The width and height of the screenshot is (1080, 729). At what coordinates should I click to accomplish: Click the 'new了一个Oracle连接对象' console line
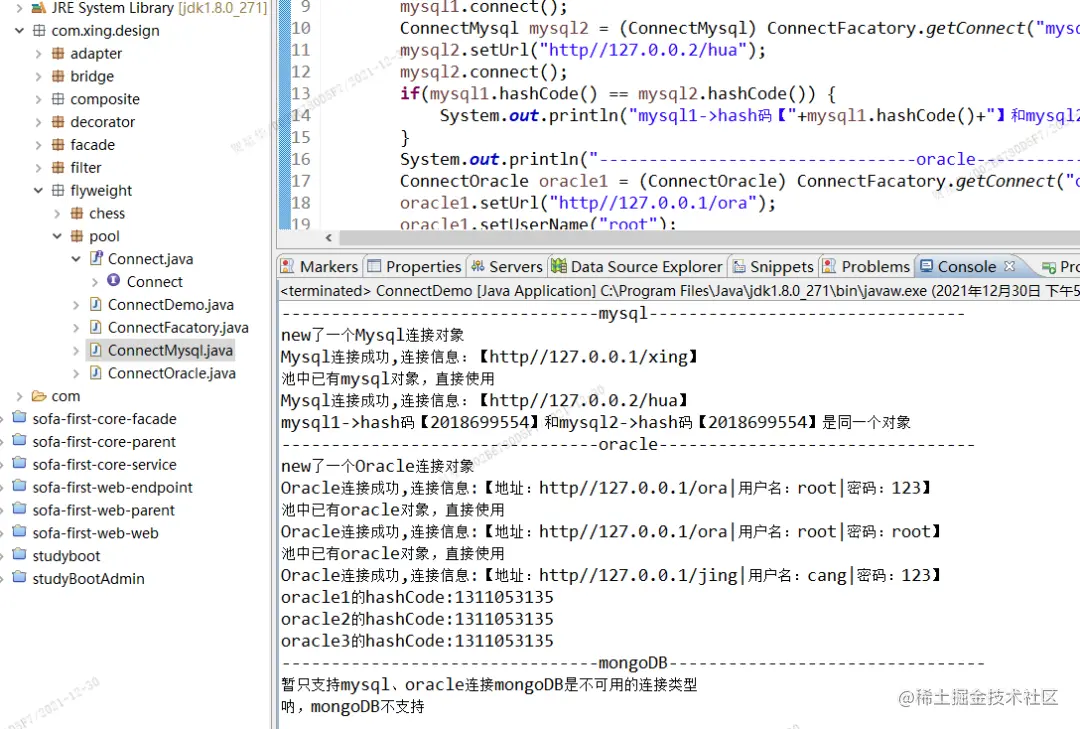377,466
